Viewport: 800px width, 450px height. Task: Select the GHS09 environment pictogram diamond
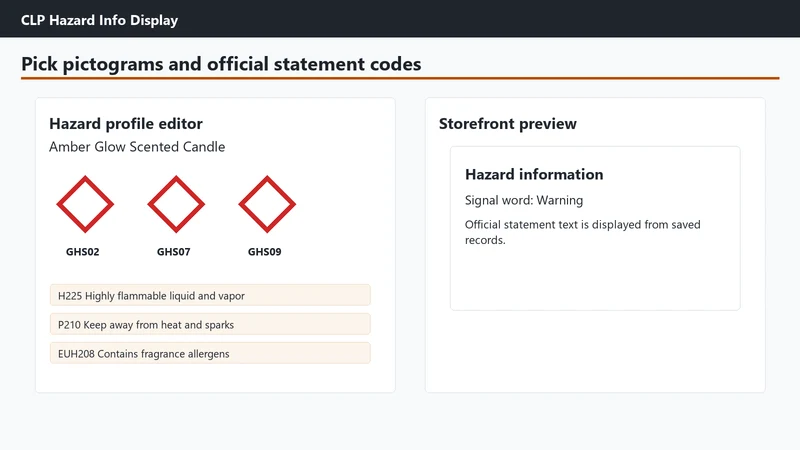pos(267,204)
